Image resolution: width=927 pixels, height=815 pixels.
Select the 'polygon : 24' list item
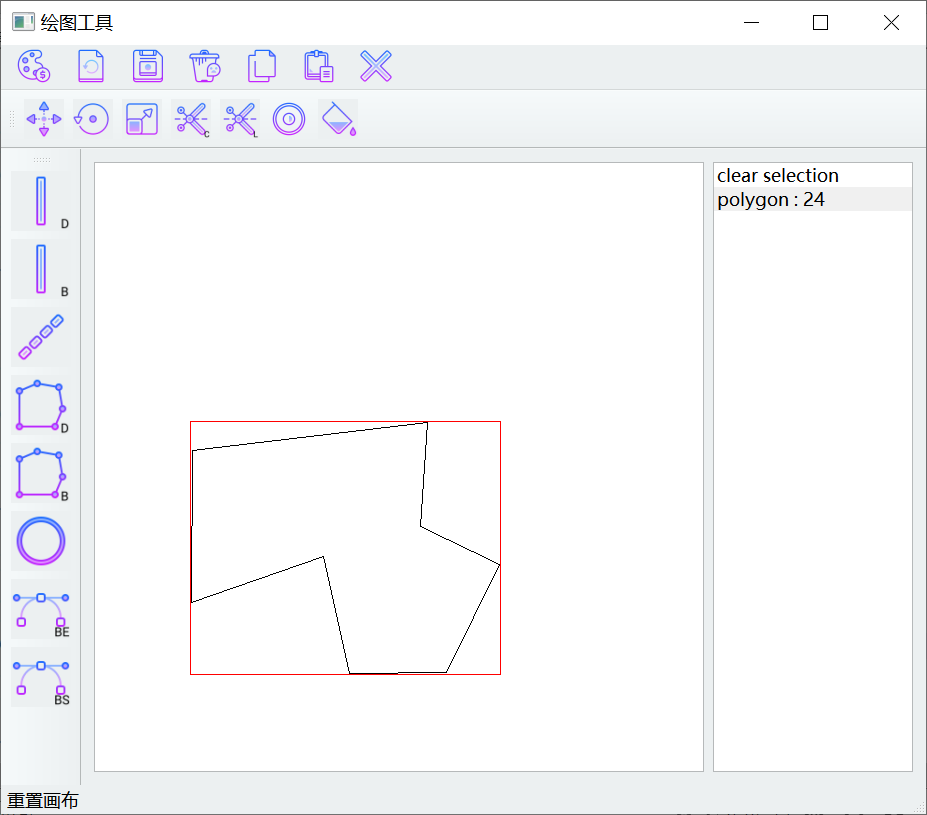[x=813, y=199]
